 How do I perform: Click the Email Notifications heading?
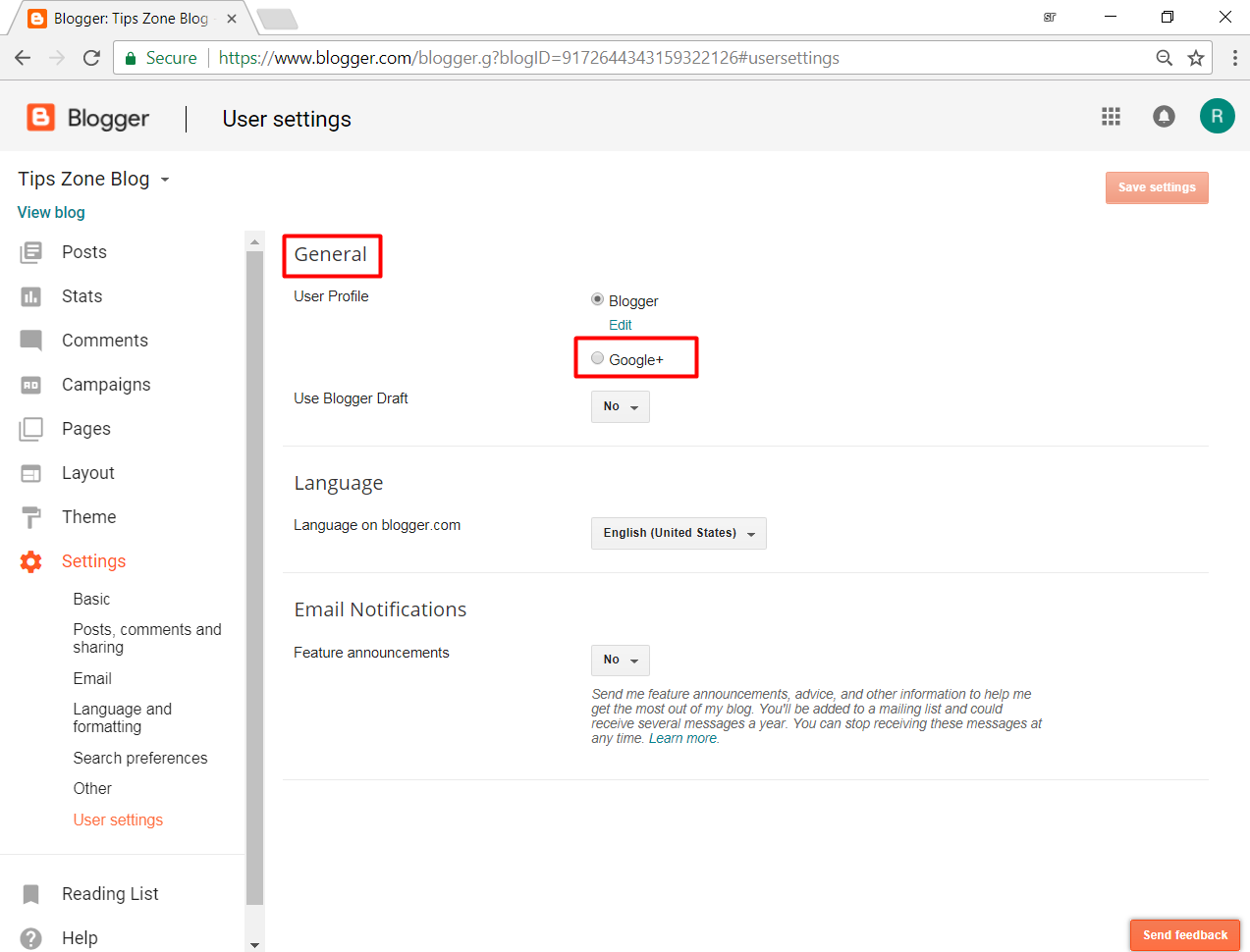pos(380,609)
